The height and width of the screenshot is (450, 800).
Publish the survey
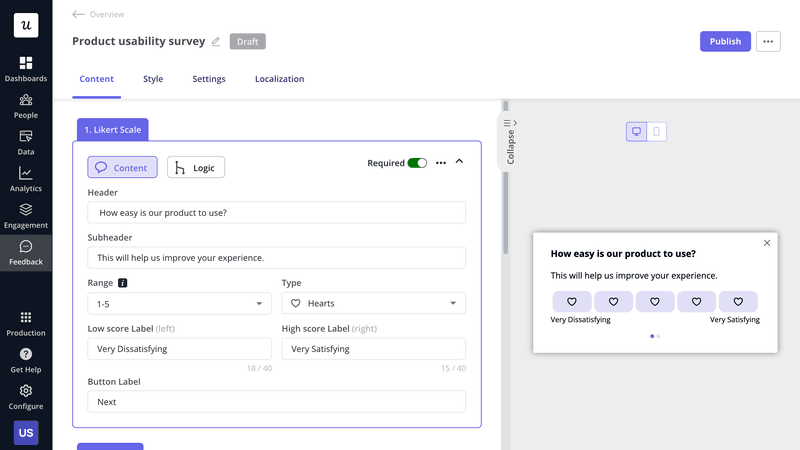725,41
